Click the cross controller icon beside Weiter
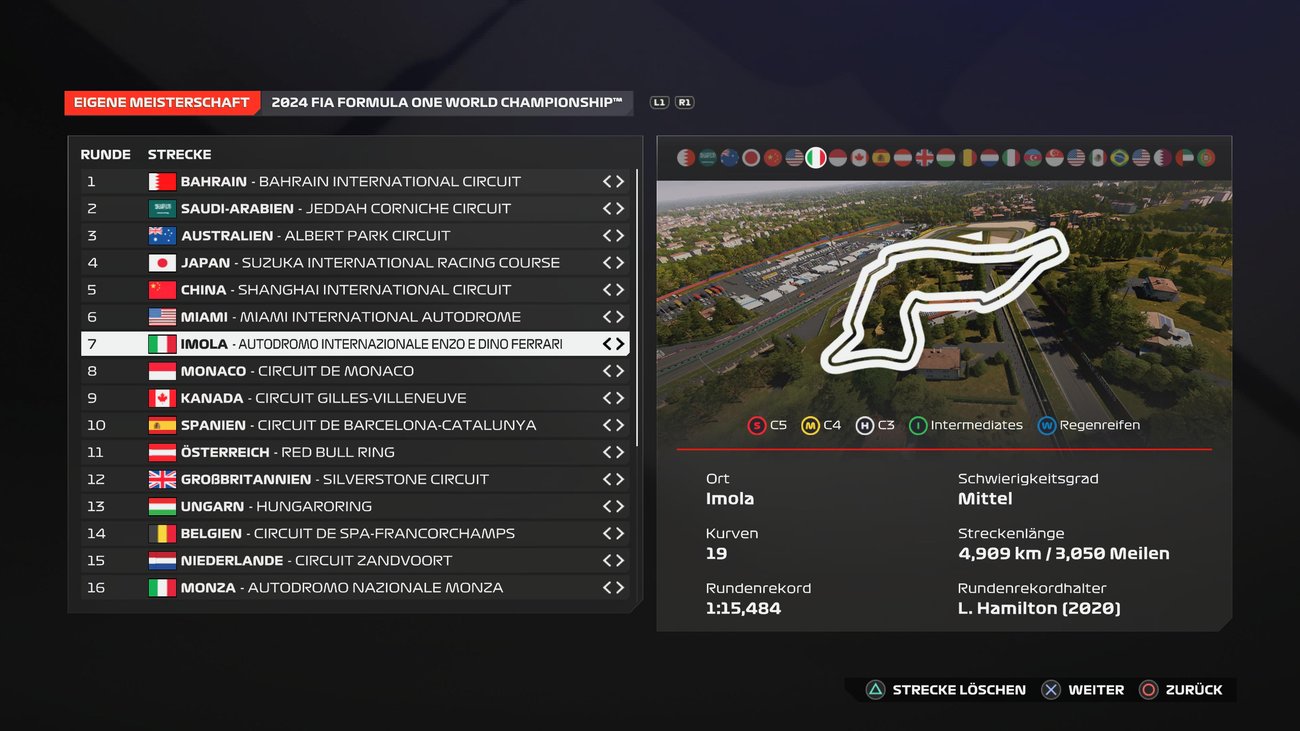1300x731 pixels. point(1051,689)
